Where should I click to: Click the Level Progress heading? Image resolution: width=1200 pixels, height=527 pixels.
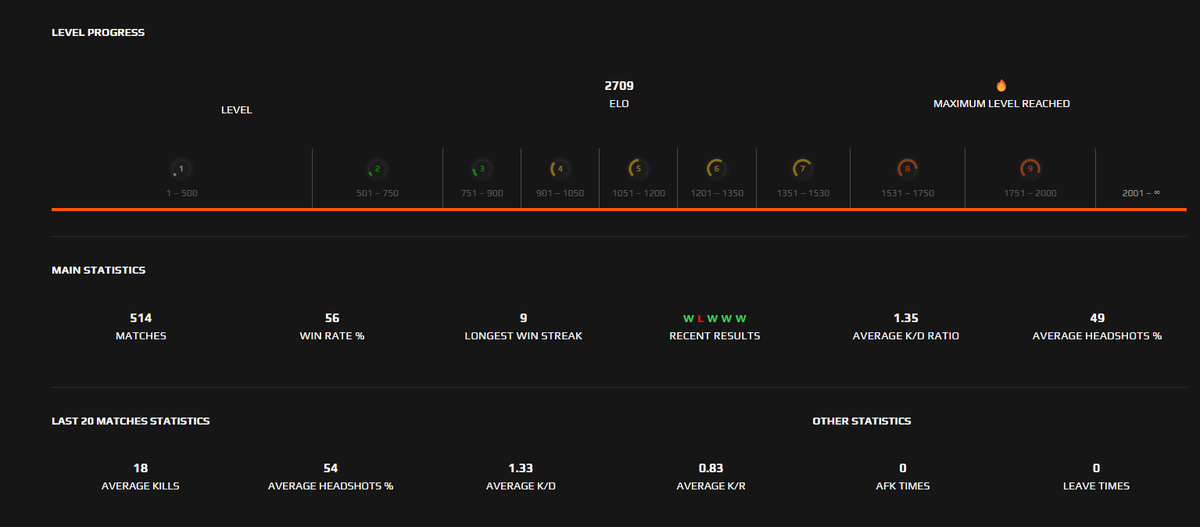pyautogui.click(x=98, y=32)
